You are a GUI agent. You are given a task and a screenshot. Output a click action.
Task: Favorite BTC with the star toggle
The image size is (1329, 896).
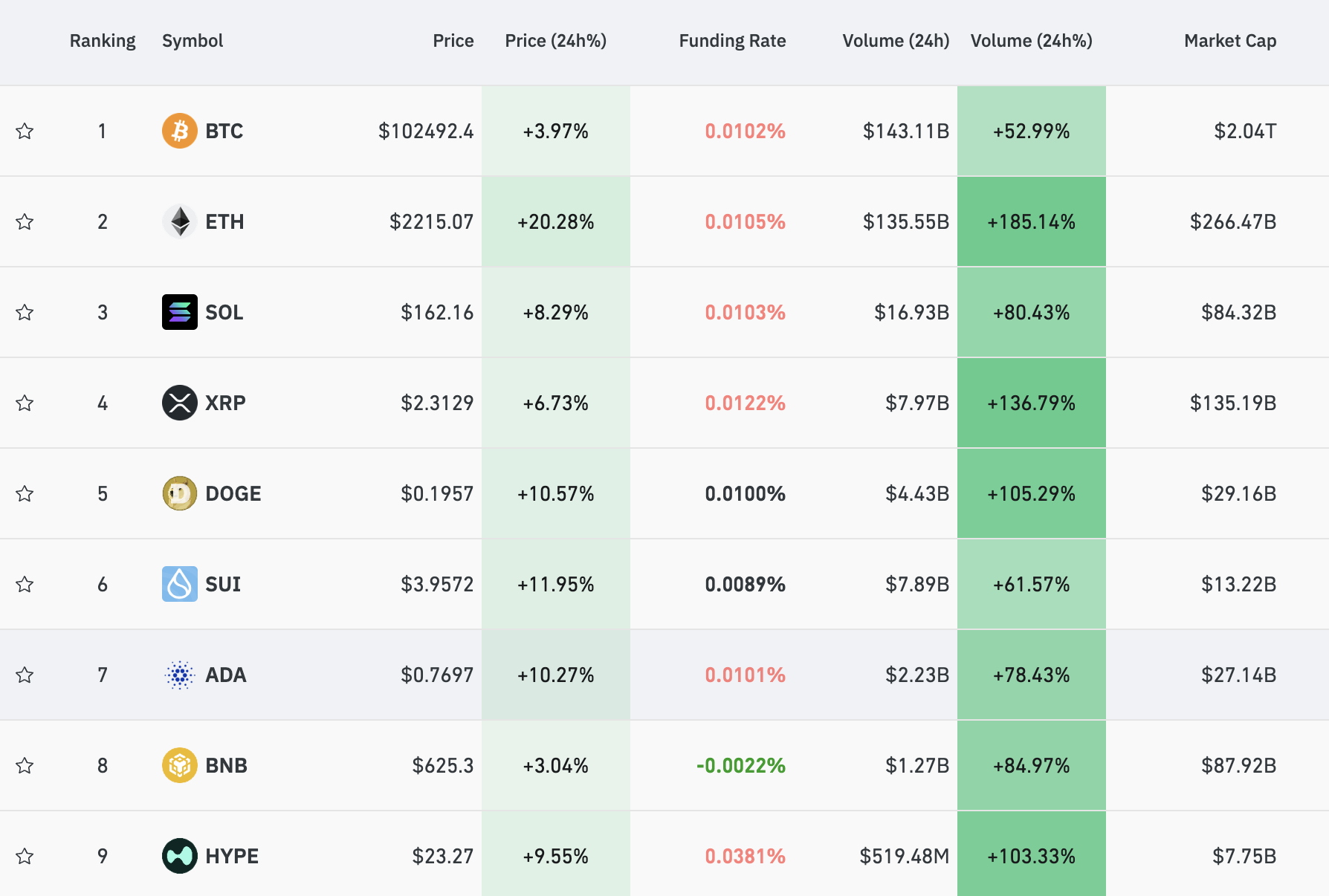(x=25, y=131)
